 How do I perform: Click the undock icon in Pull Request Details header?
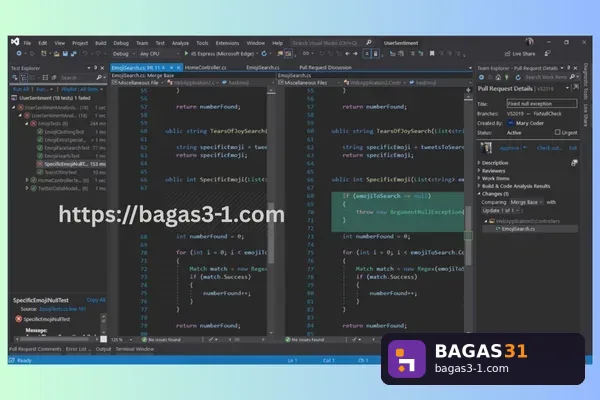pos(576,88)
